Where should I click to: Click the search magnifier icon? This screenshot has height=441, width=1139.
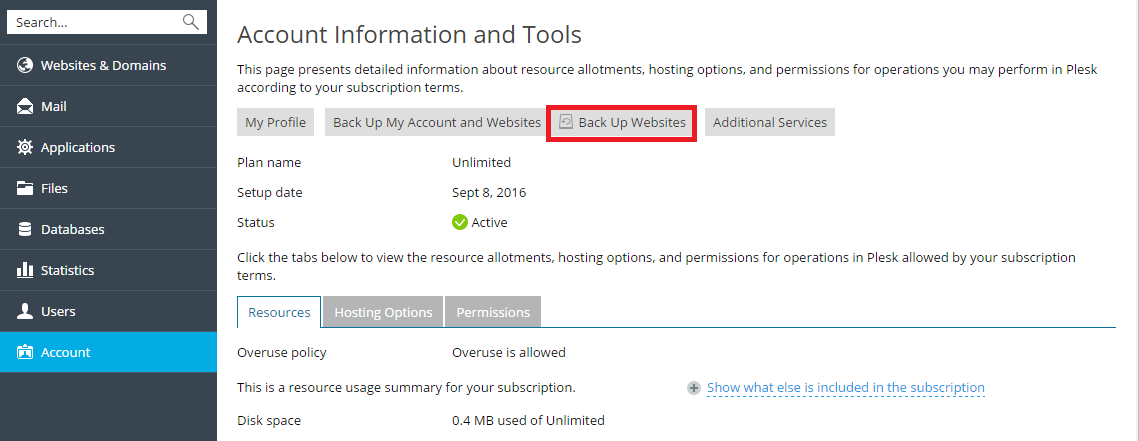click(x=190, y=22)
